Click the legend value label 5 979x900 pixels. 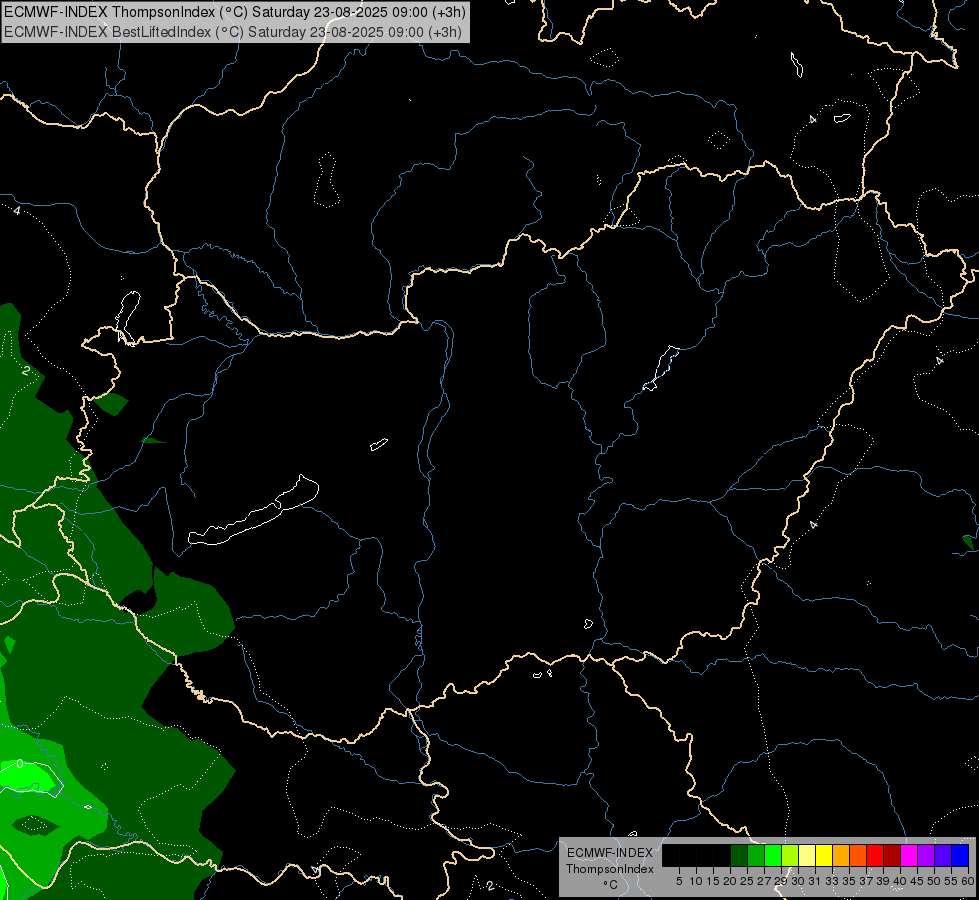tap(679, 881)
